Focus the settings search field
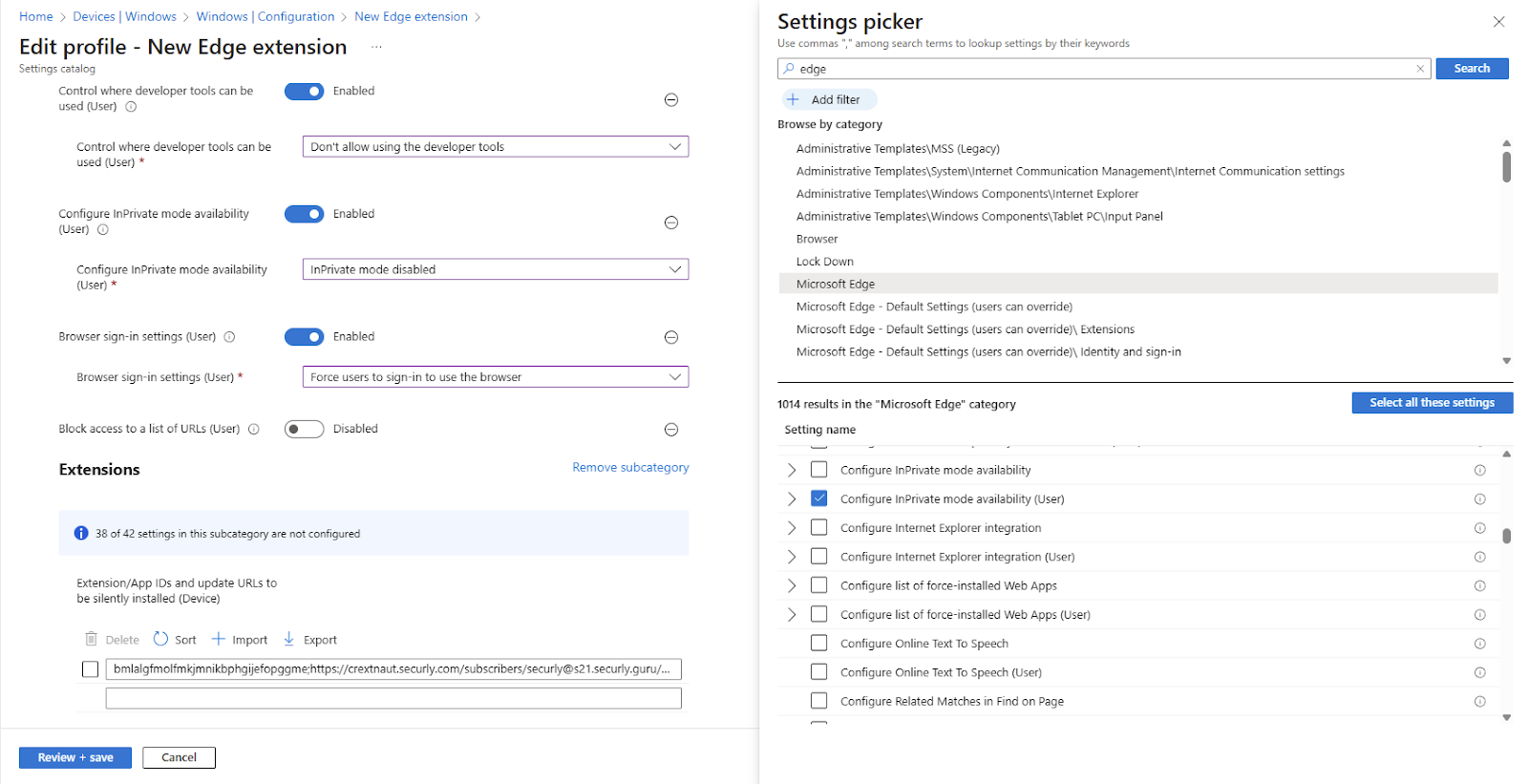Image resolution: width=1528 pixels, height=784 pixels. (1104, 69)
